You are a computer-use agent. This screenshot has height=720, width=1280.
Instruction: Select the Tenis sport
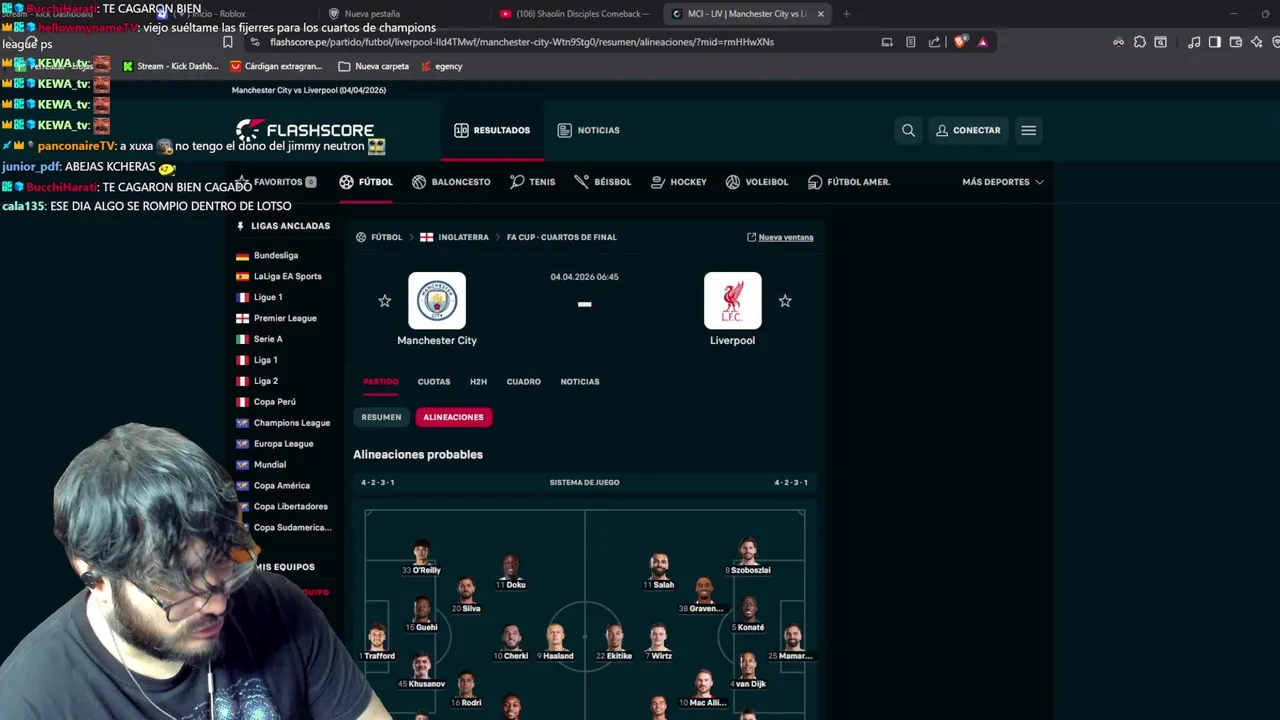(x=532, y=182)
